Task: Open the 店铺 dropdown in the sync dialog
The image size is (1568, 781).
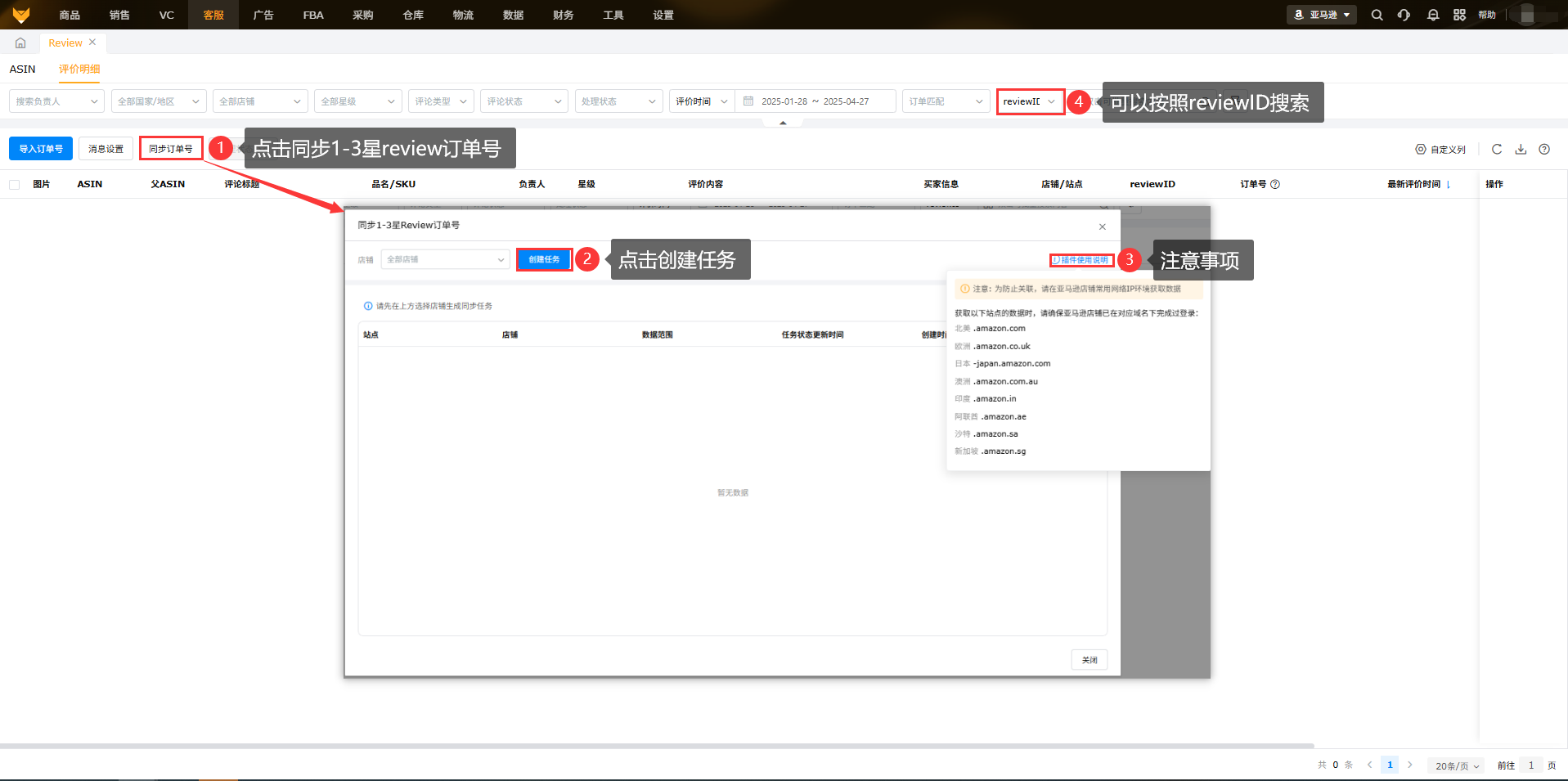Action: [x=446, y=259]
